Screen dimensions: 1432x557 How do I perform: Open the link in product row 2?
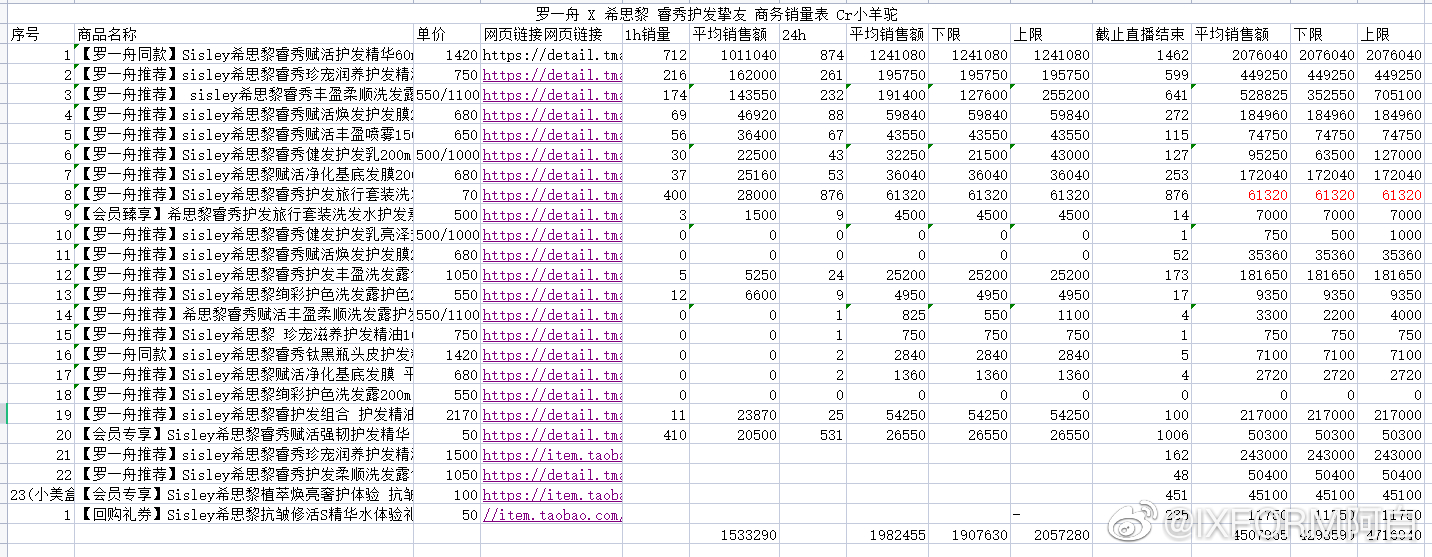click(552, 75)
